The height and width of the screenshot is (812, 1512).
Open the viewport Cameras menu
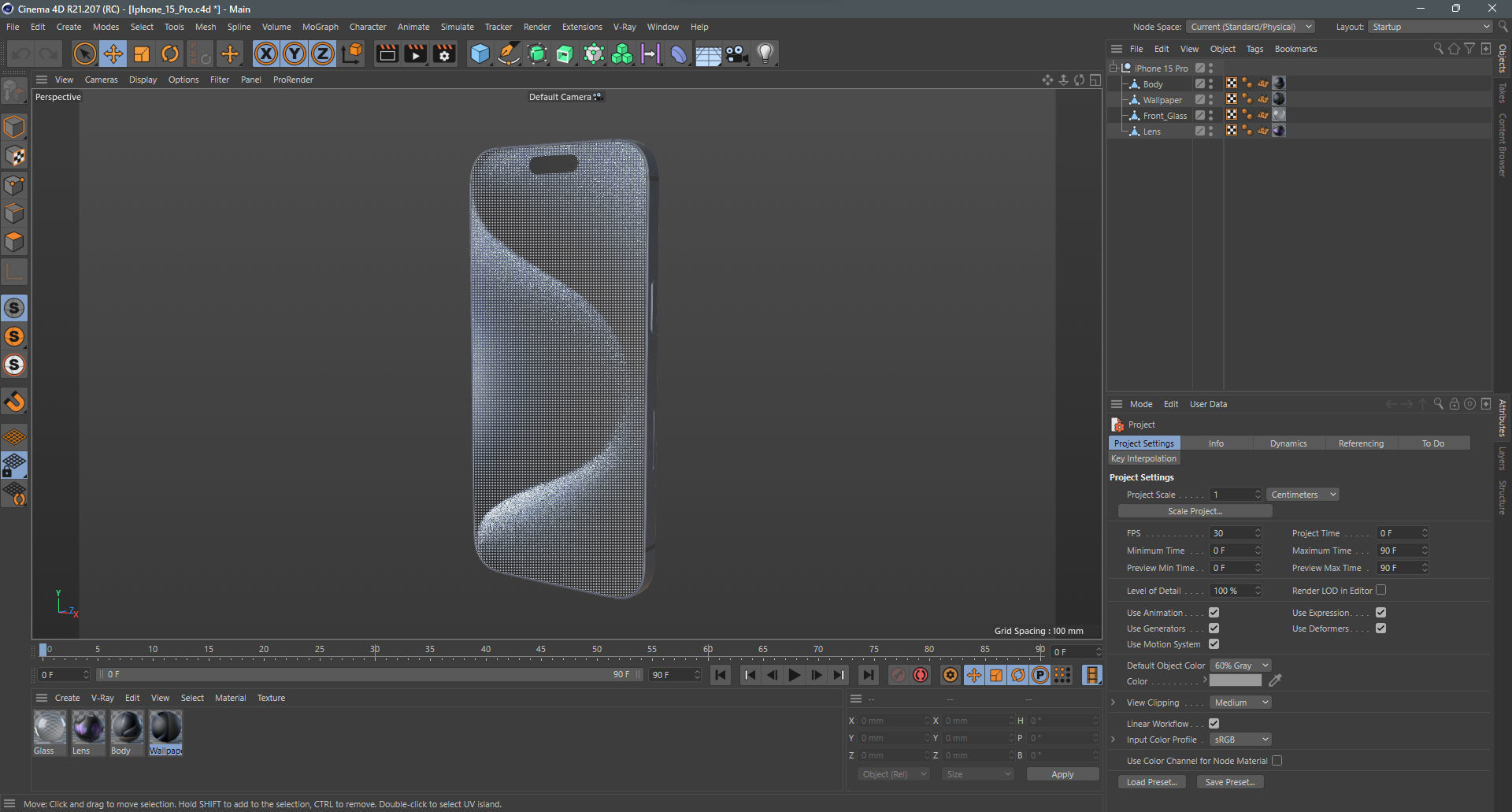pos(101,80)
